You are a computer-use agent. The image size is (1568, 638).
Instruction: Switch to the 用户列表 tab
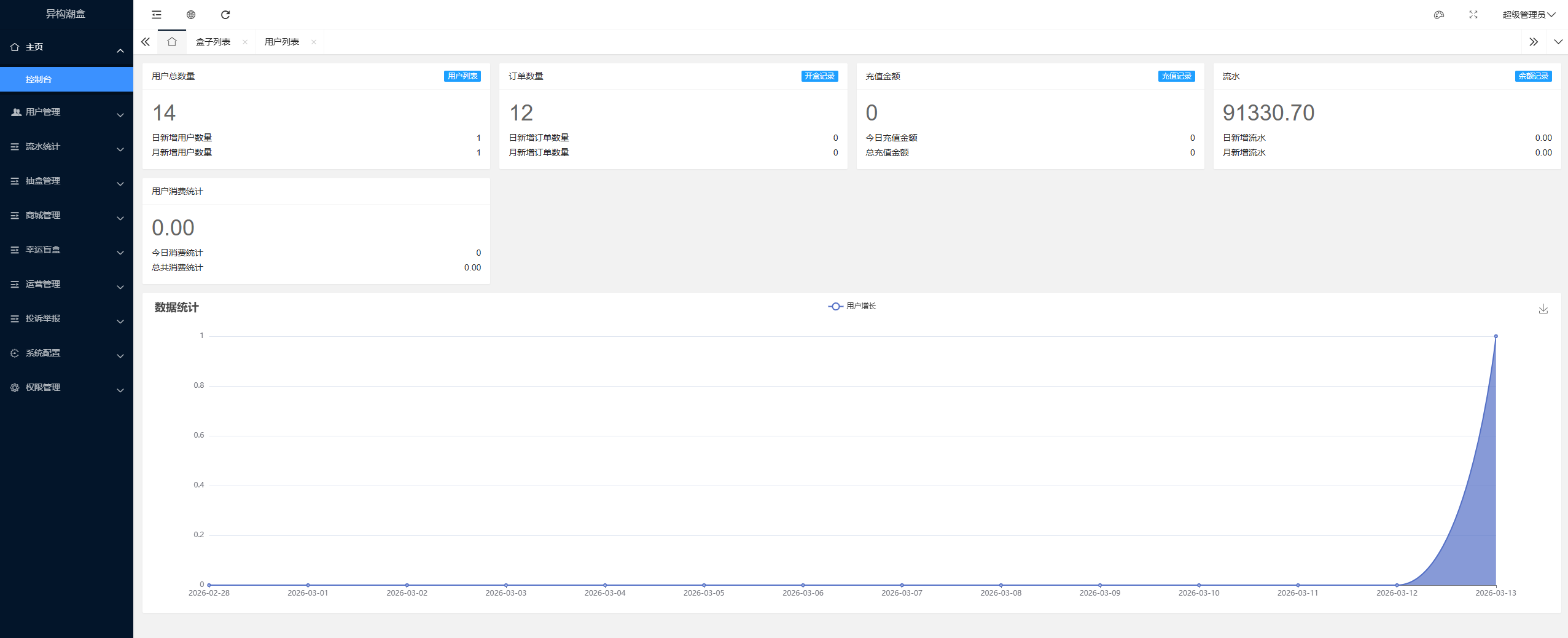[282, 42]
